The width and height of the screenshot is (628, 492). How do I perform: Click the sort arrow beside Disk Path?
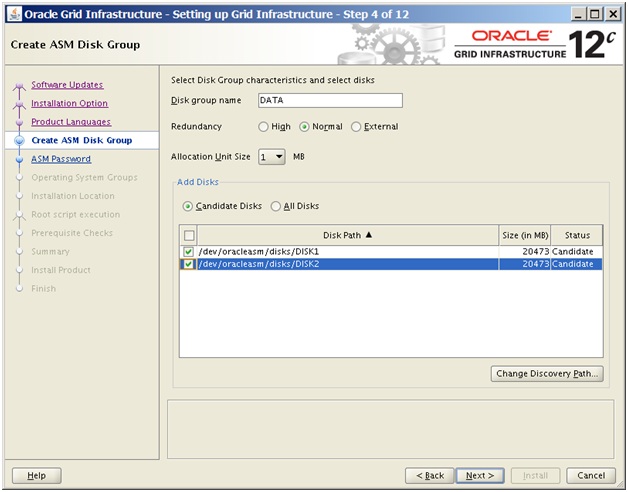click(x=369, y=235)
